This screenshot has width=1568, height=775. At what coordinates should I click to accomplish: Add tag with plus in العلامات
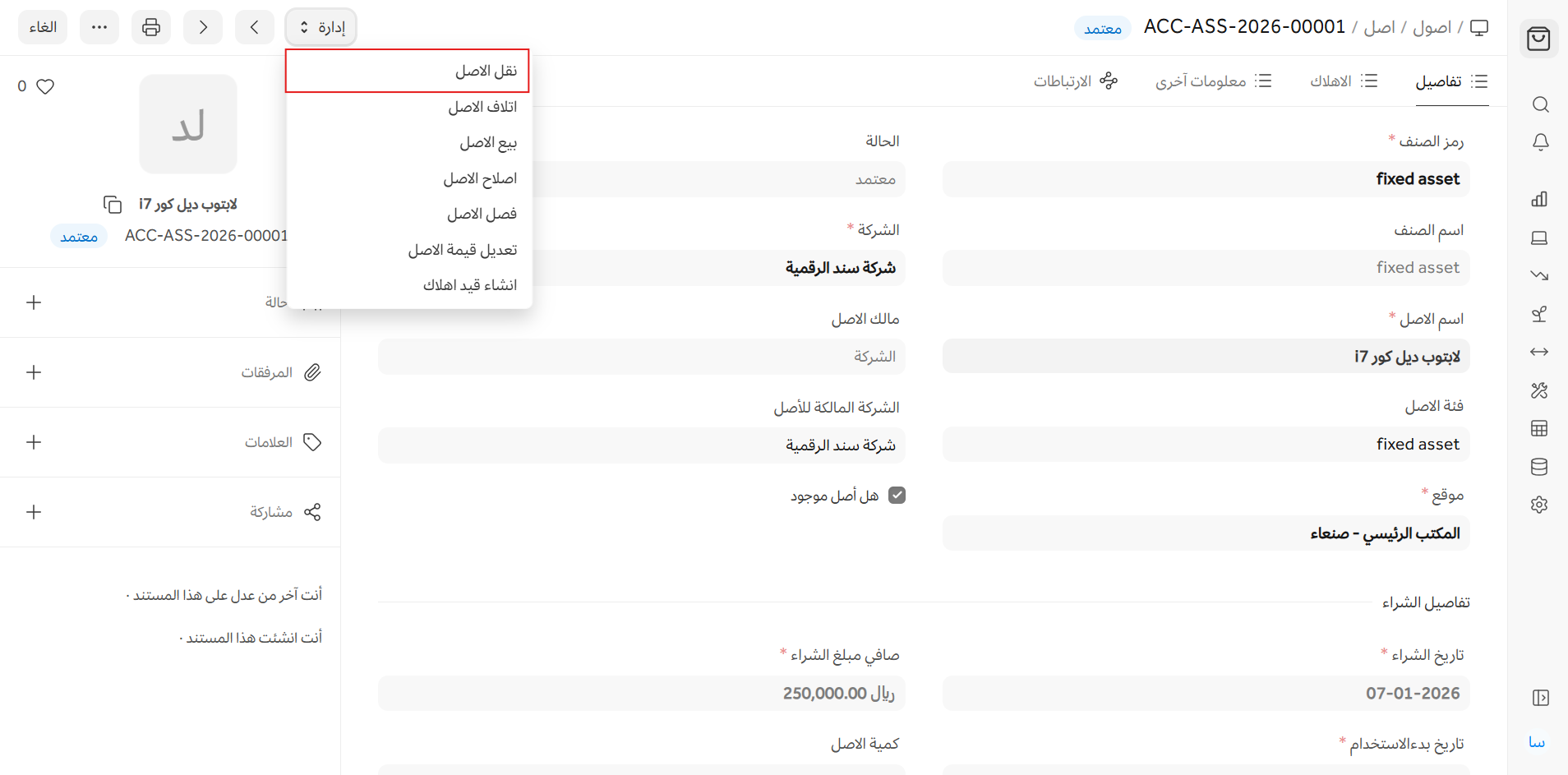34,442
